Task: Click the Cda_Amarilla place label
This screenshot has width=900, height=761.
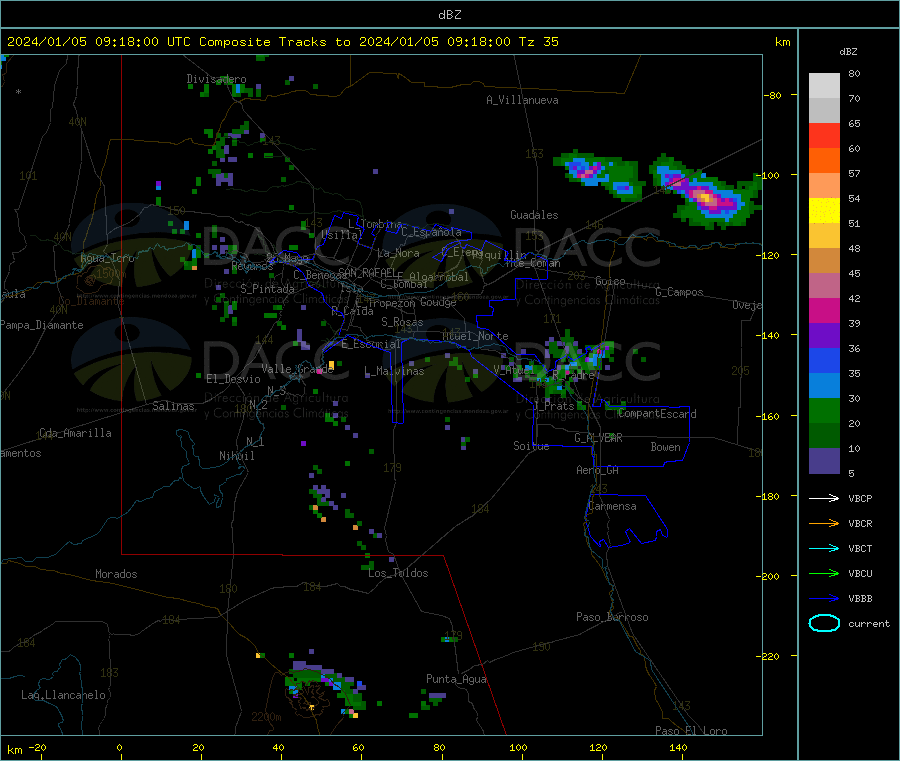Action: click(x=75, y=433)
